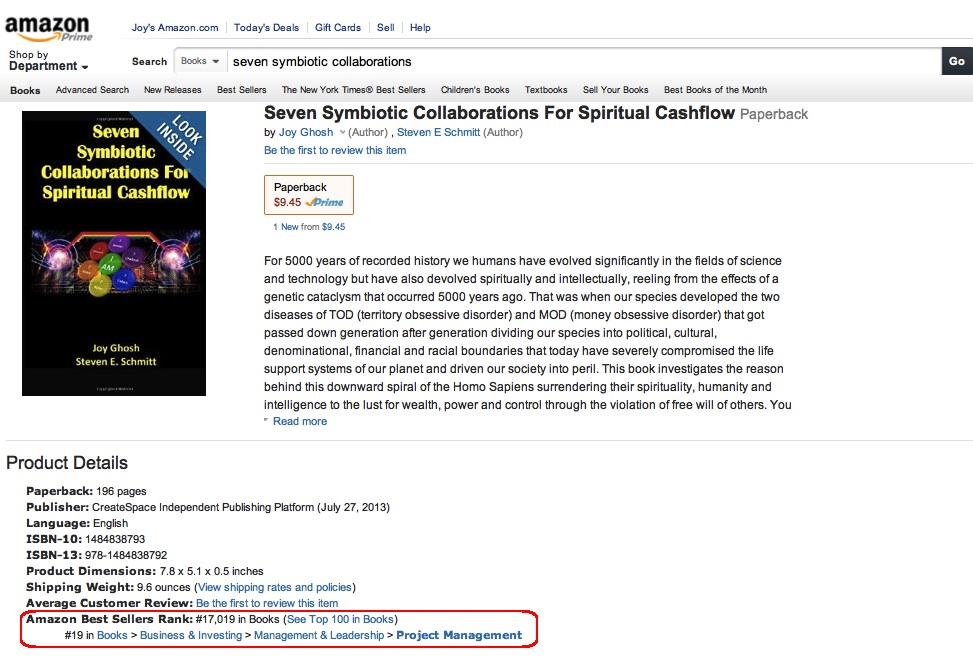Expand Joy Ghosh author dropdown arrow
Viewport: 973px width, 660px height.
pos(342,132)
